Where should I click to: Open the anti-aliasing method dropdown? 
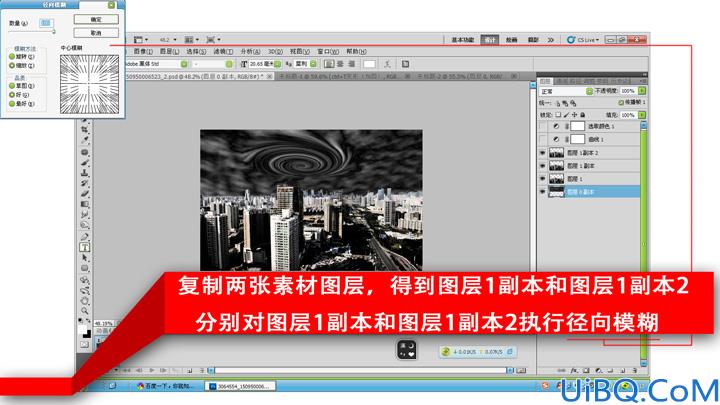coord(313,64)
